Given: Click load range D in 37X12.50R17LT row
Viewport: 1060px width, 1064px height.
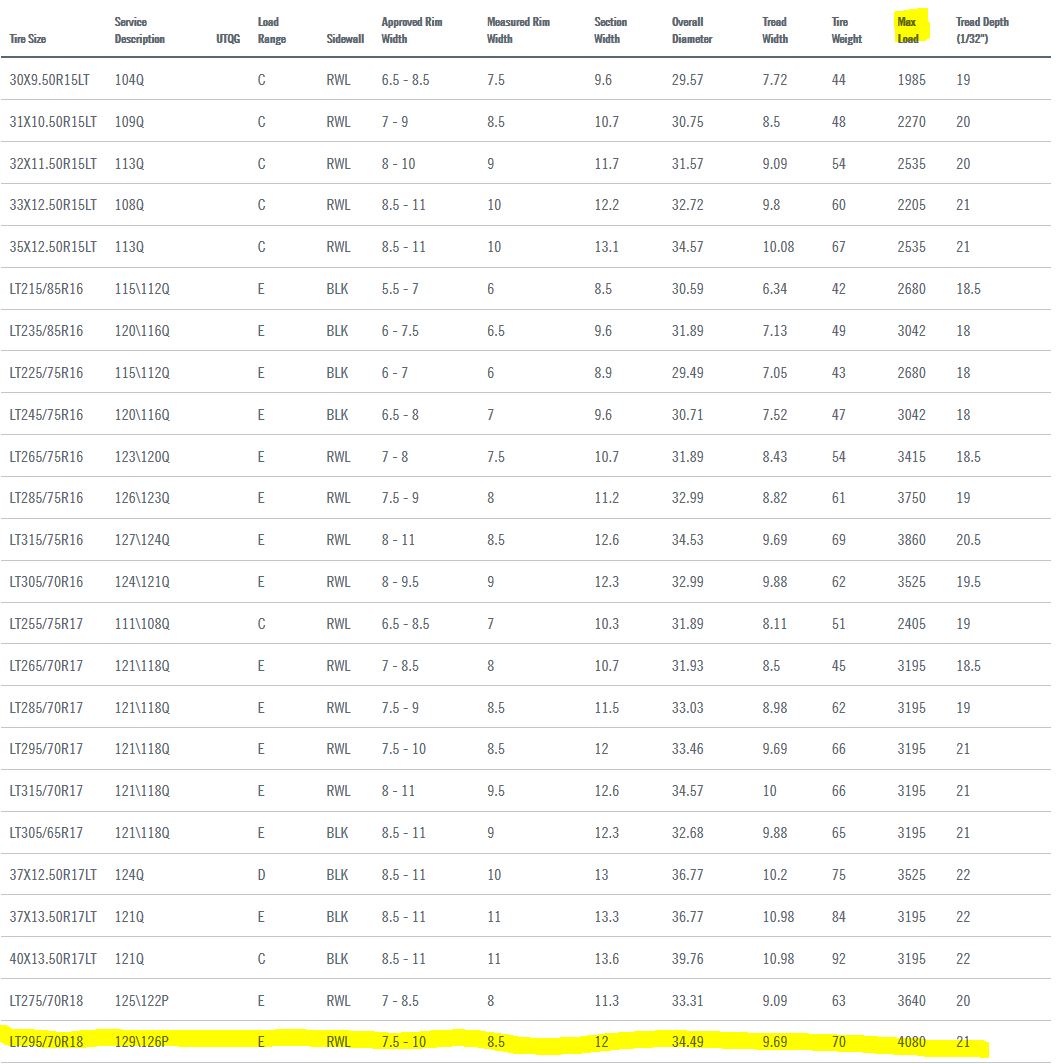Looking at the screenshot, I should click(x=261, y=874).
